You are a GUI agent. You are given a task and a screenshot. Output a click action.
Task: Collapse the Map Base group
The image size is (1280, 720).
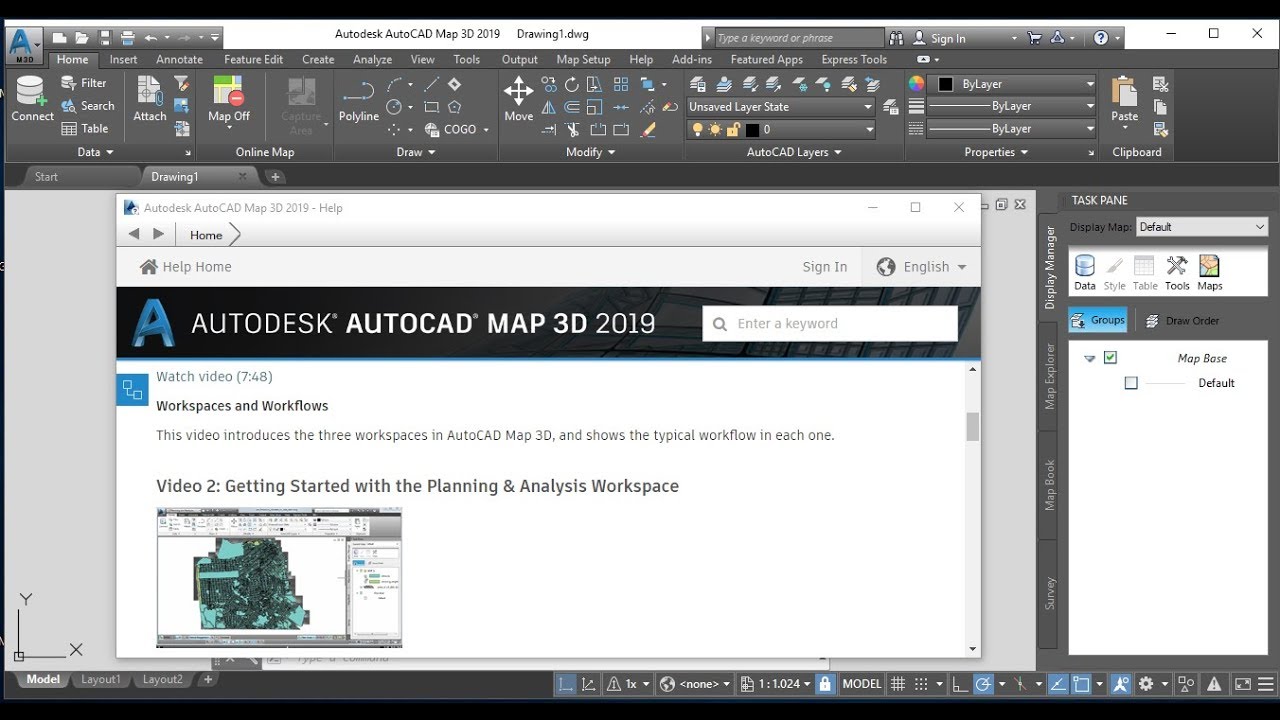pyautogui.click(x=1089, y=358)
